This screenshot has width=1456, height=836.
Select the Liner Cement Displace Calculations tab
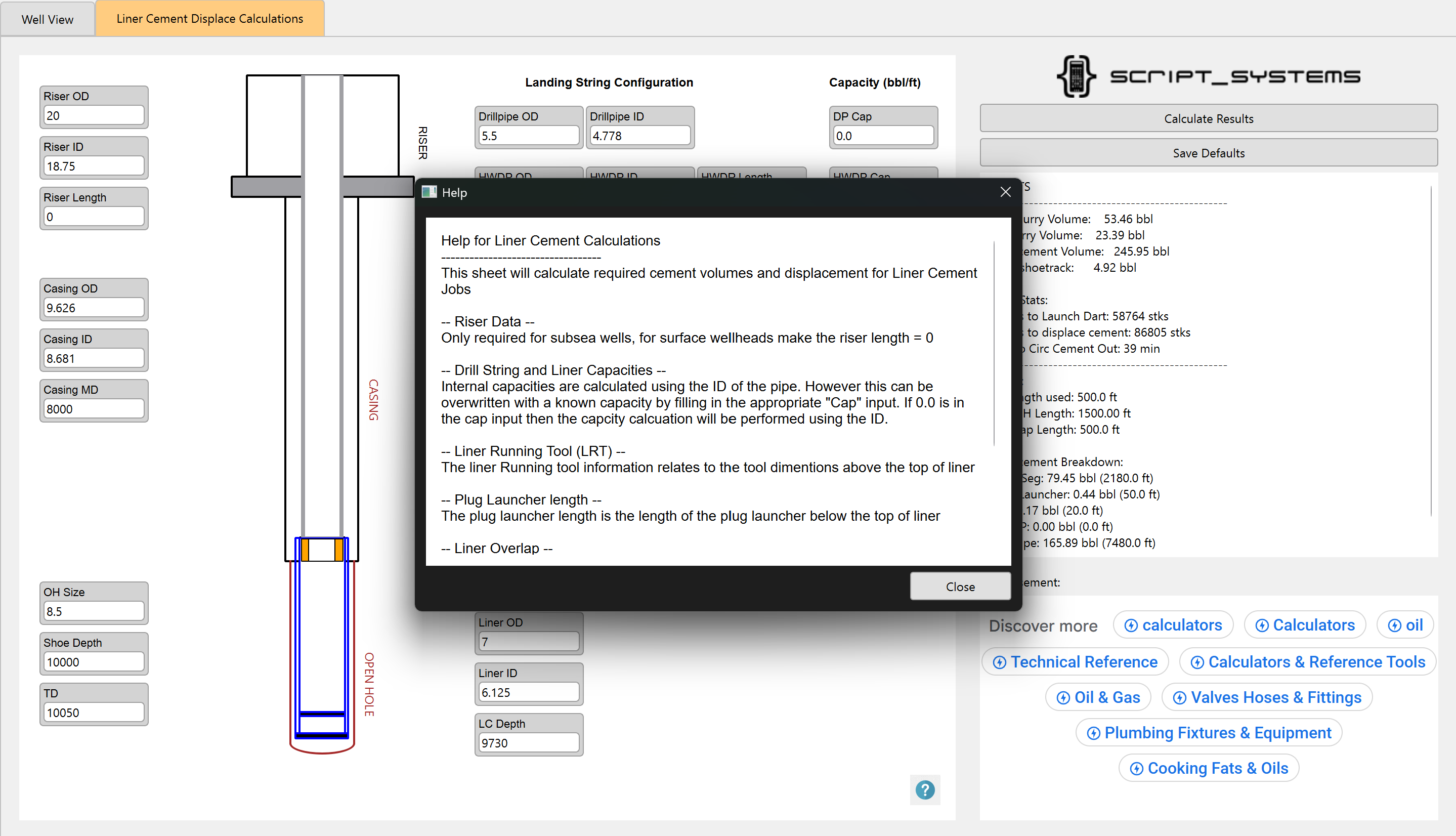tap(209, 18)
